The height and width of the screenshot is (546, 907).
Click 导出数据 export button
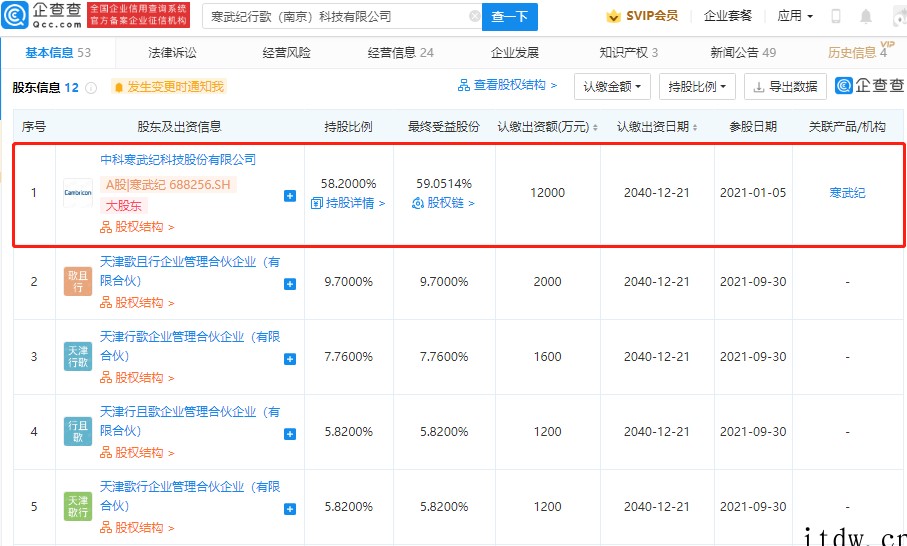(x=785, y=87)
